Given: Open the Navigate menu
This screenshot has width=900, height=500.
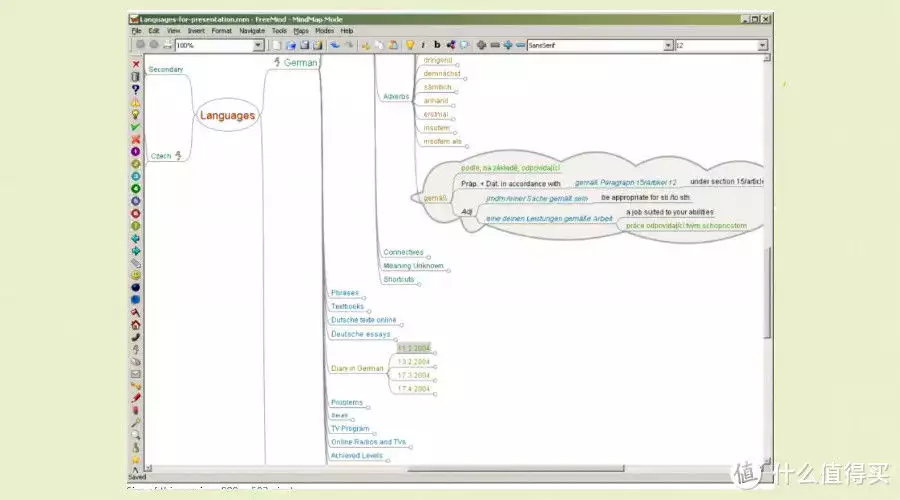Looking at the screenshot, I should 252,31.
